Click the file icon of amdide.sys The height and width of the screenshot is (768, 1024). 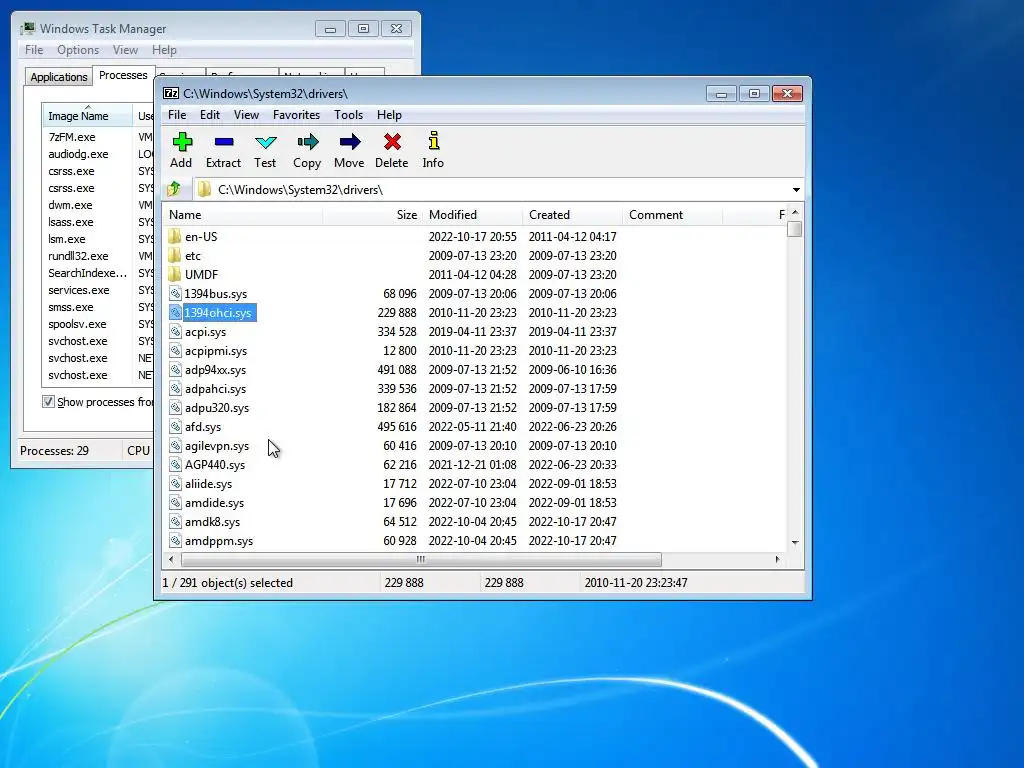[x=175, y=502]
